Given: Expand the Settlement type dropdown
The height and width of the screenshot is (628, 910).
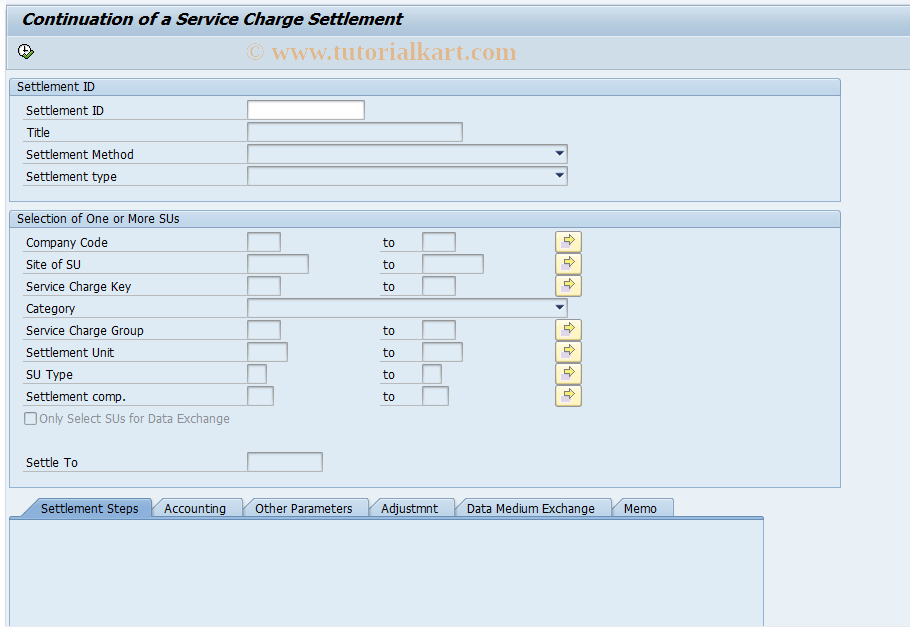Looking at the screenshot, I should tap(559, 176).
